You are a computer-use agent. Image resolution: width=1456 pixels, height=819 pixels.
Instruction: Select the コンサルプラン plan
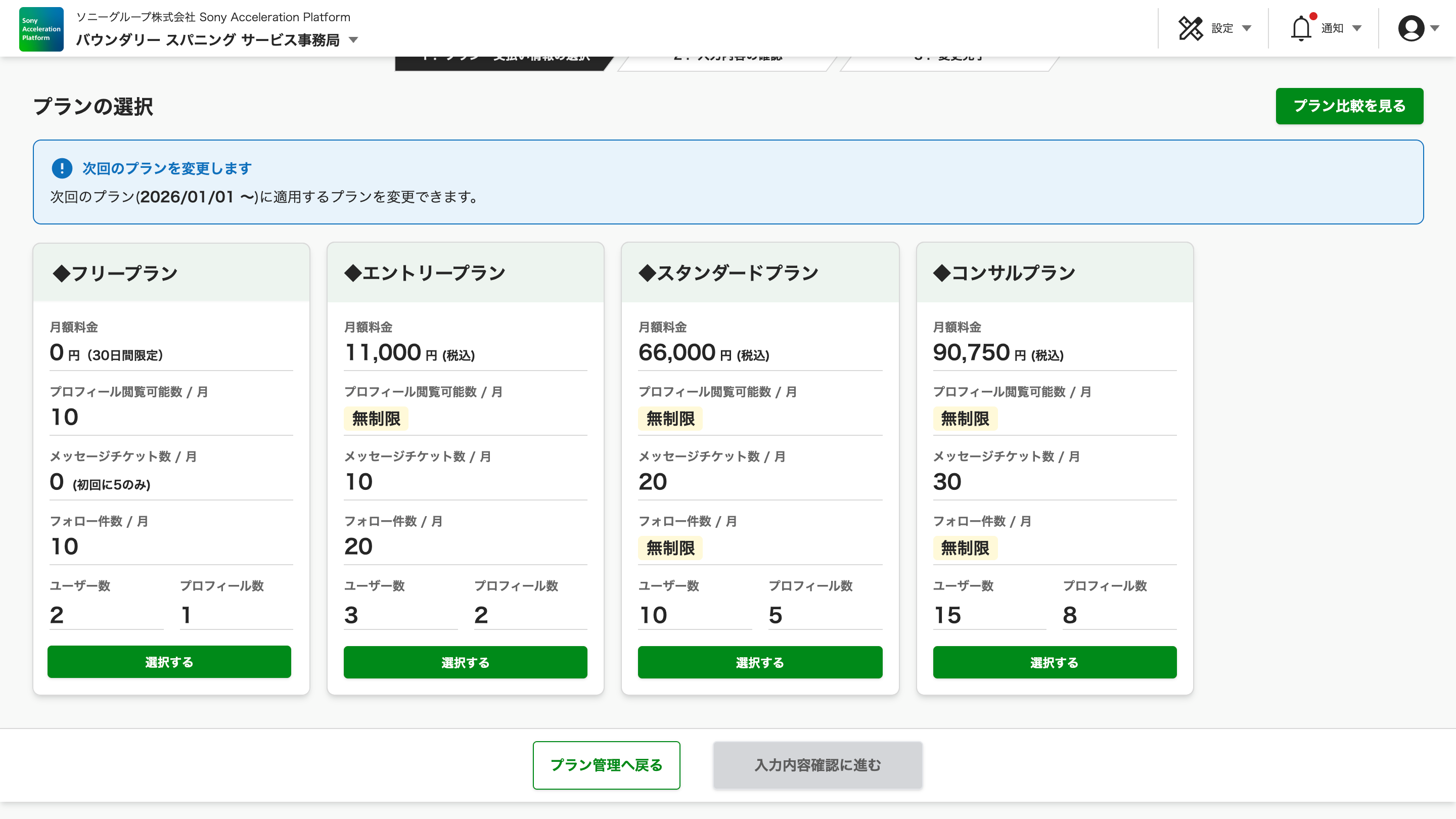(x=1054, y=662)
